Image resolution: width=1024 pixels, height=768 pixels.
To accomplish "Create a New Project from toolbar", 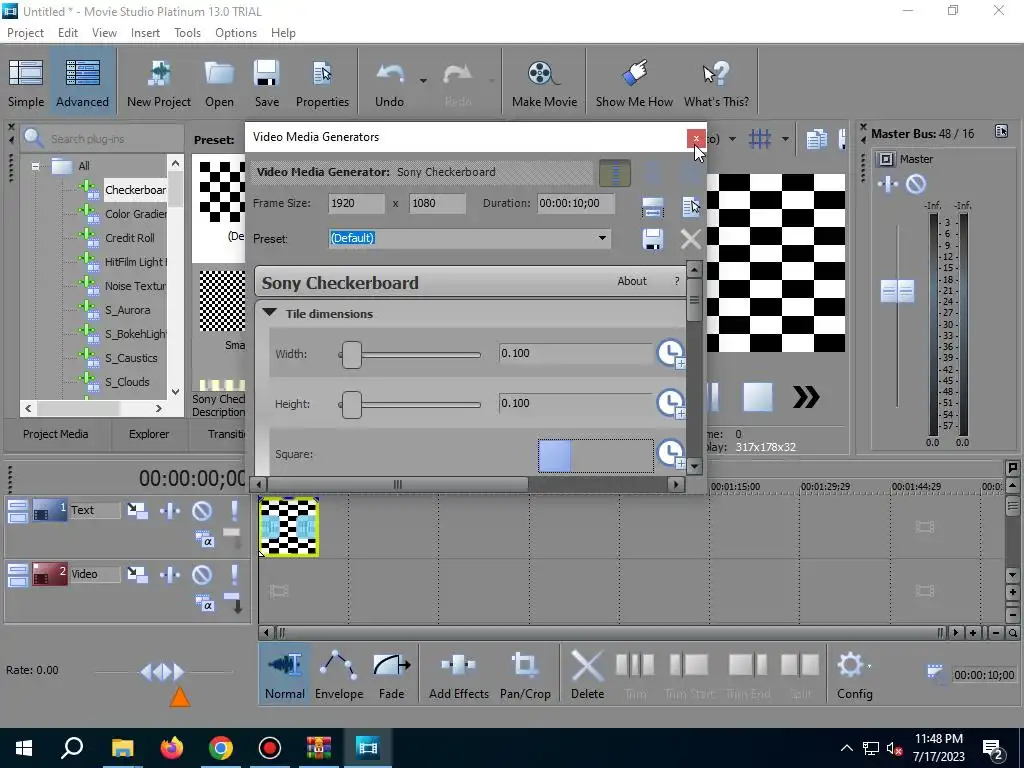I will point(159,82).
